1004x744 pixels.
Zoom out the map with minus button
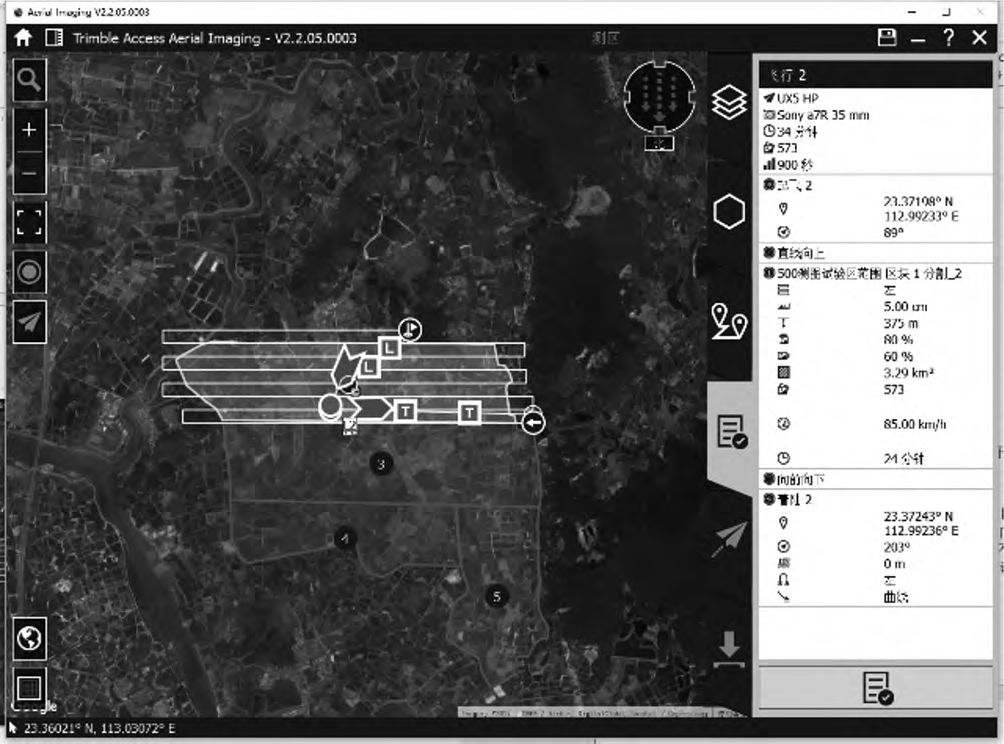click(29, 173)
